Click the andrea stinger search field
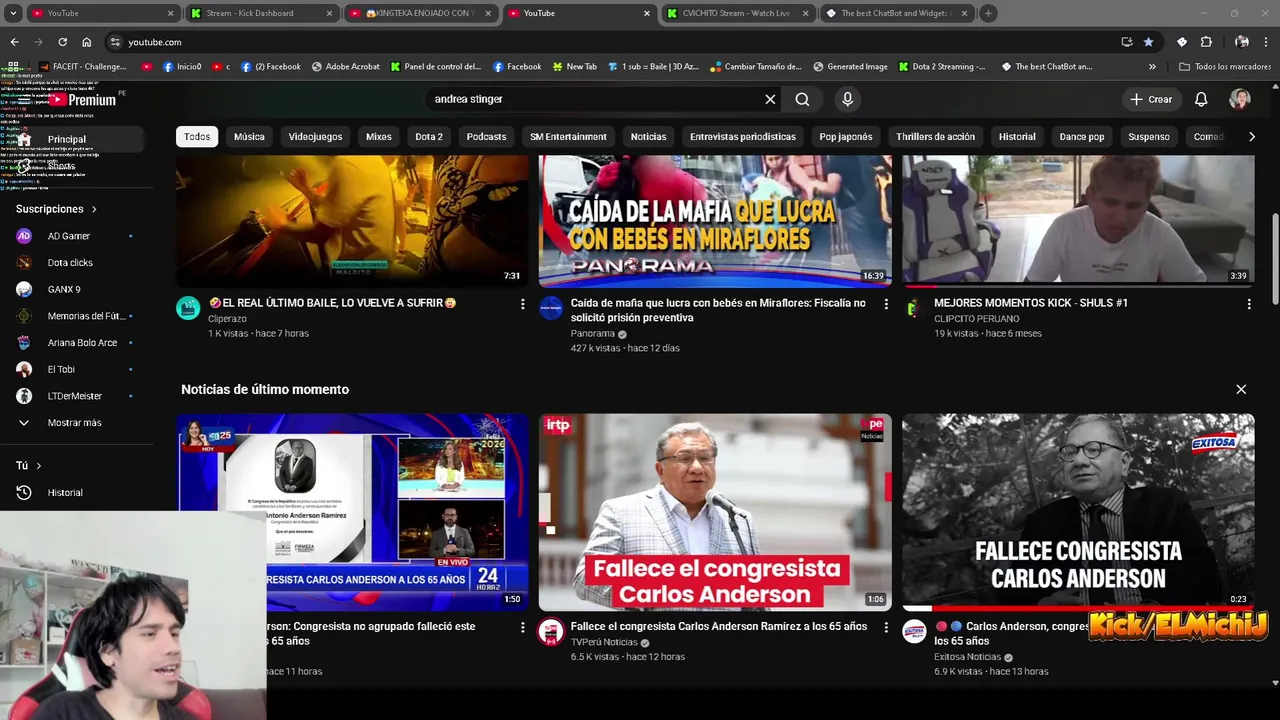The width and height of the screenshot is (1280, 720). tap(595, 99)
